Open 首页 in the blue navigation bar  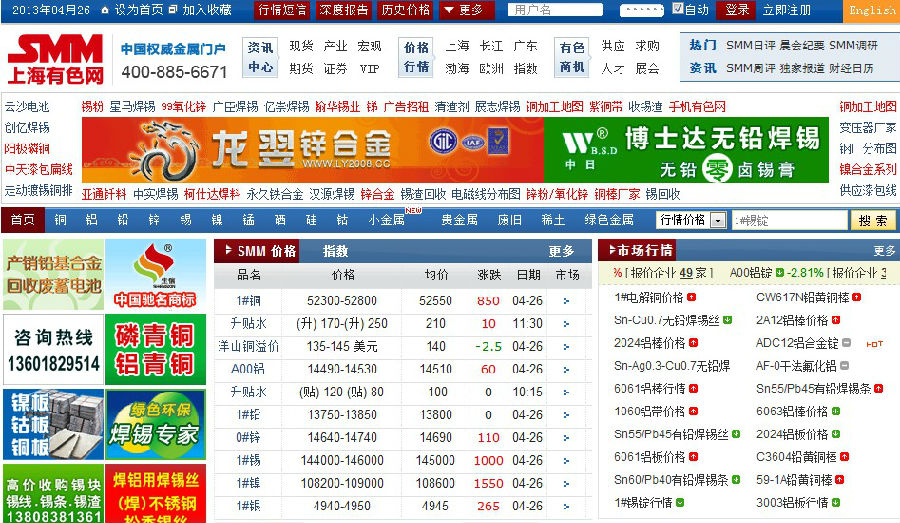22,220
